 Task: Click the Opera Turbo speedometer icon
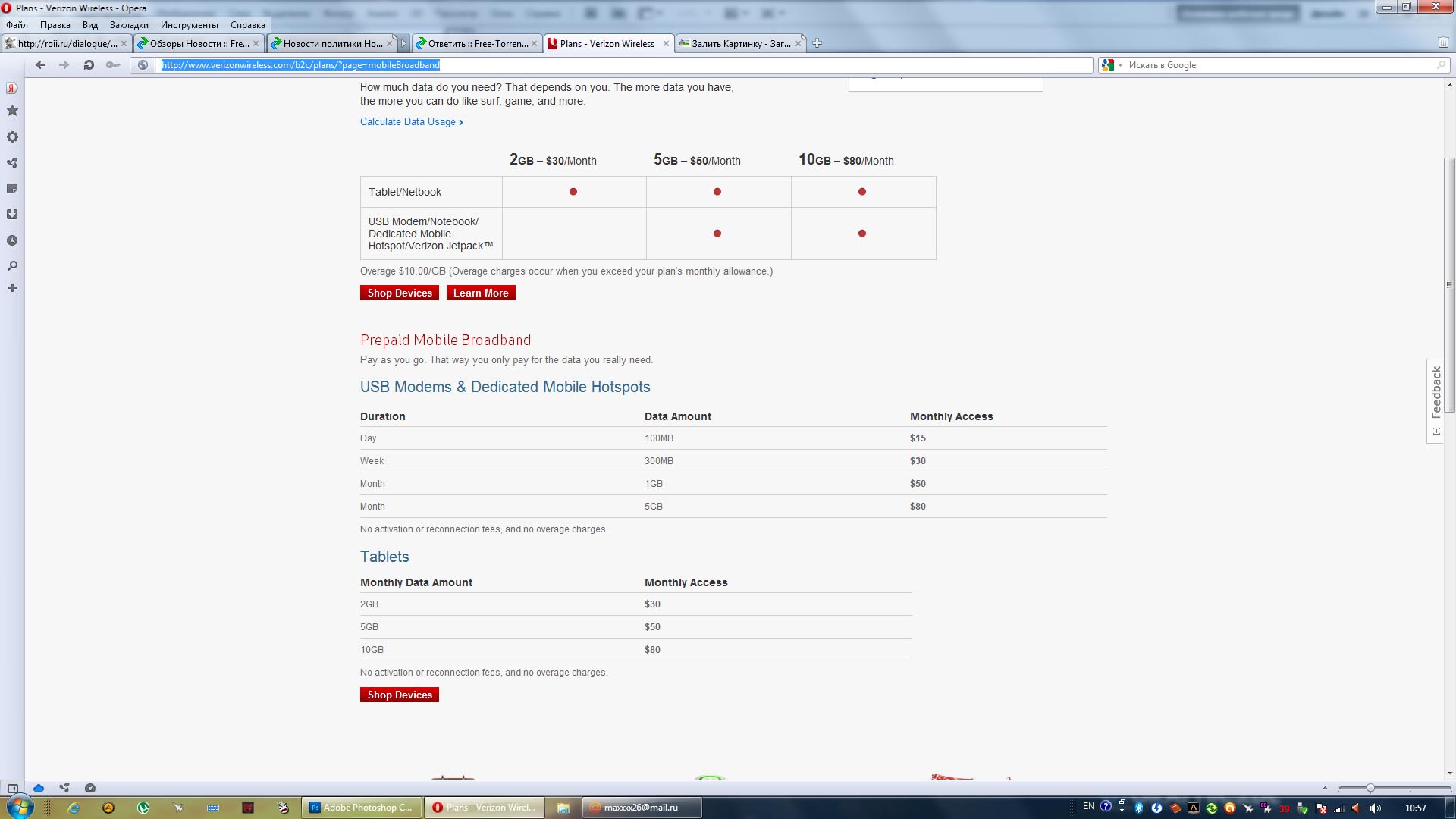(x=90, y=788)
